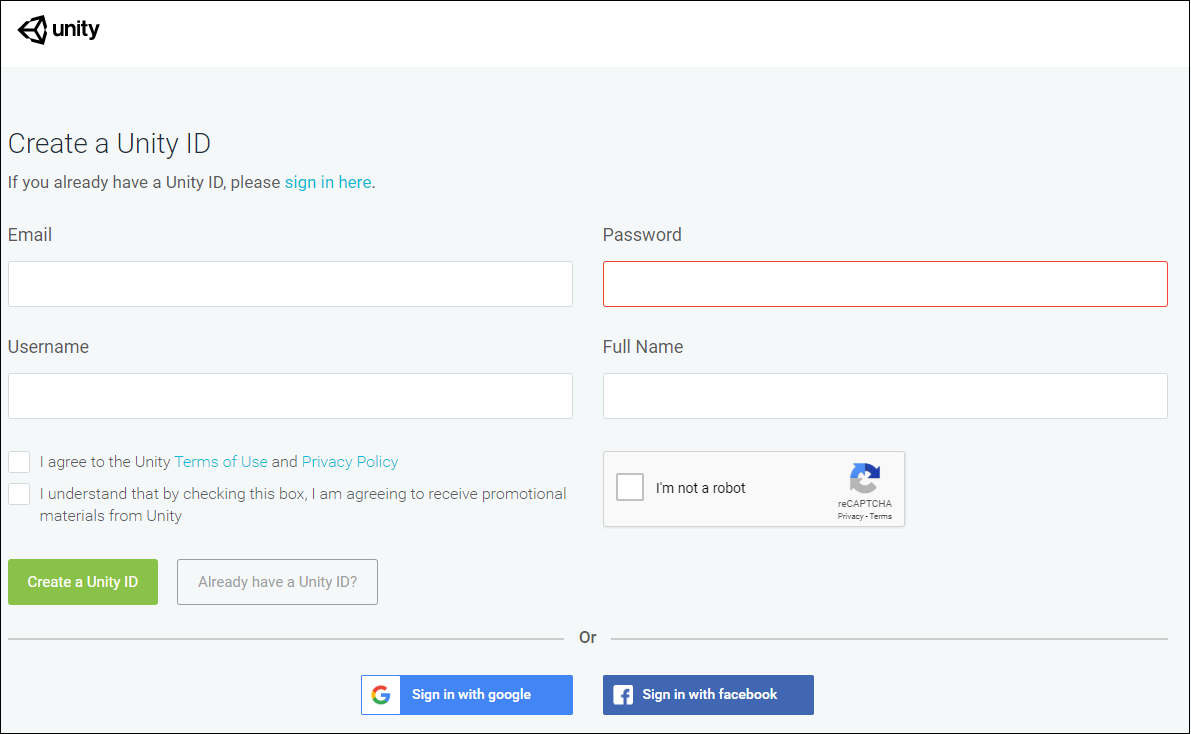Focus the Password input field
This screenshot has width=1191, height=734.
pyautogui.click(x=885, y=284)
